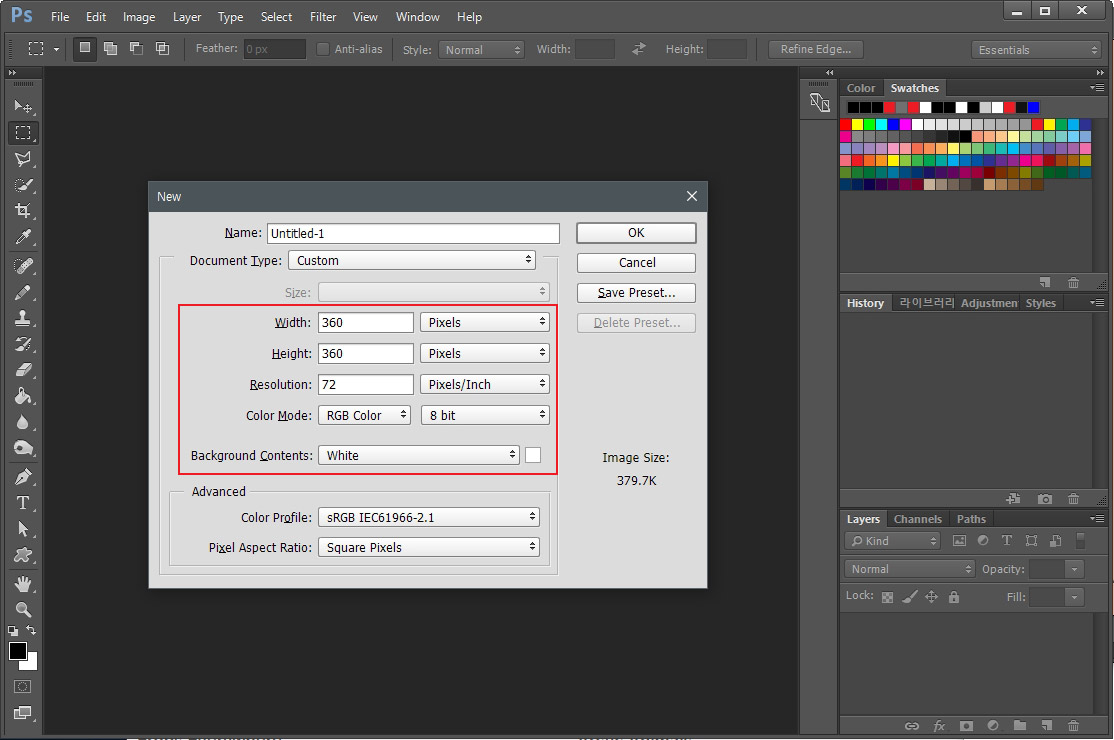Click OK in the New dialog
Screen dimensions: 1114x740
pyautogui.click(x=636, y=233)
